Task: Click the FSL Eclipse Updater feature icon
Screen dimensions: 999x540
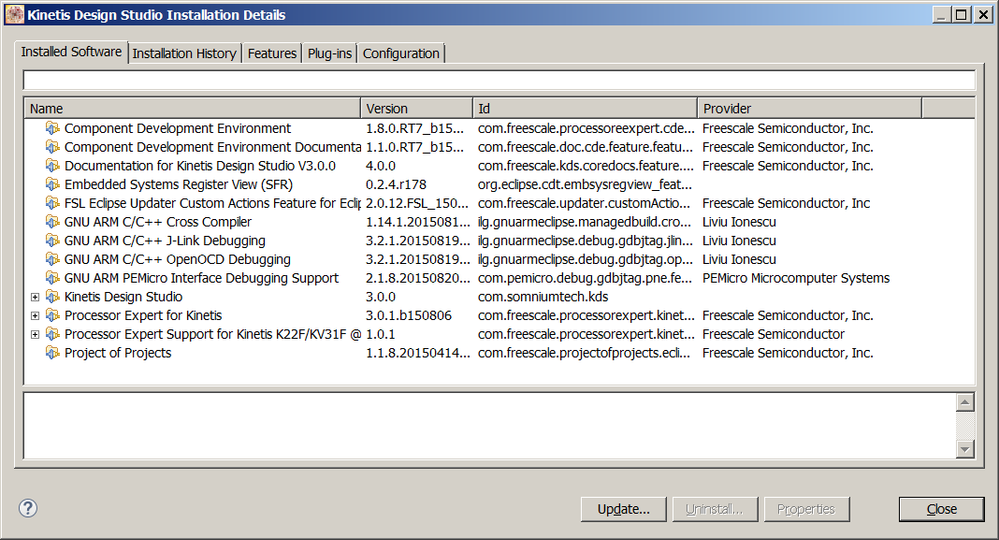Action: [52, 203]
